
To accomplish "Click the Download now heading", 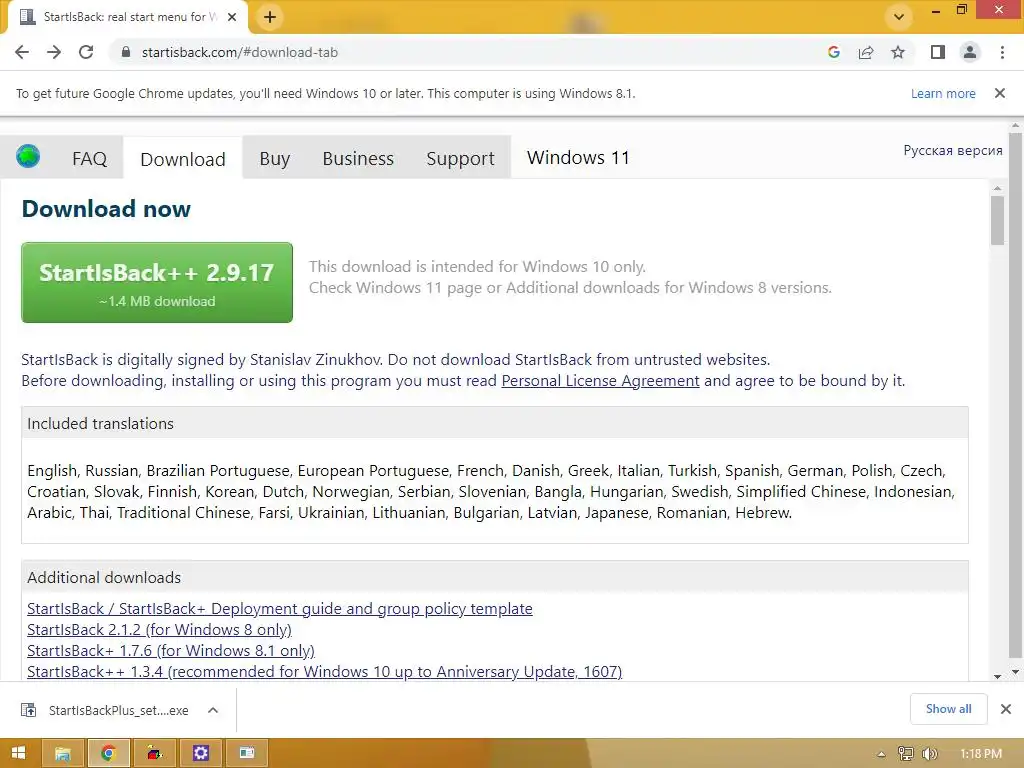I will click(x=106, y=209).
